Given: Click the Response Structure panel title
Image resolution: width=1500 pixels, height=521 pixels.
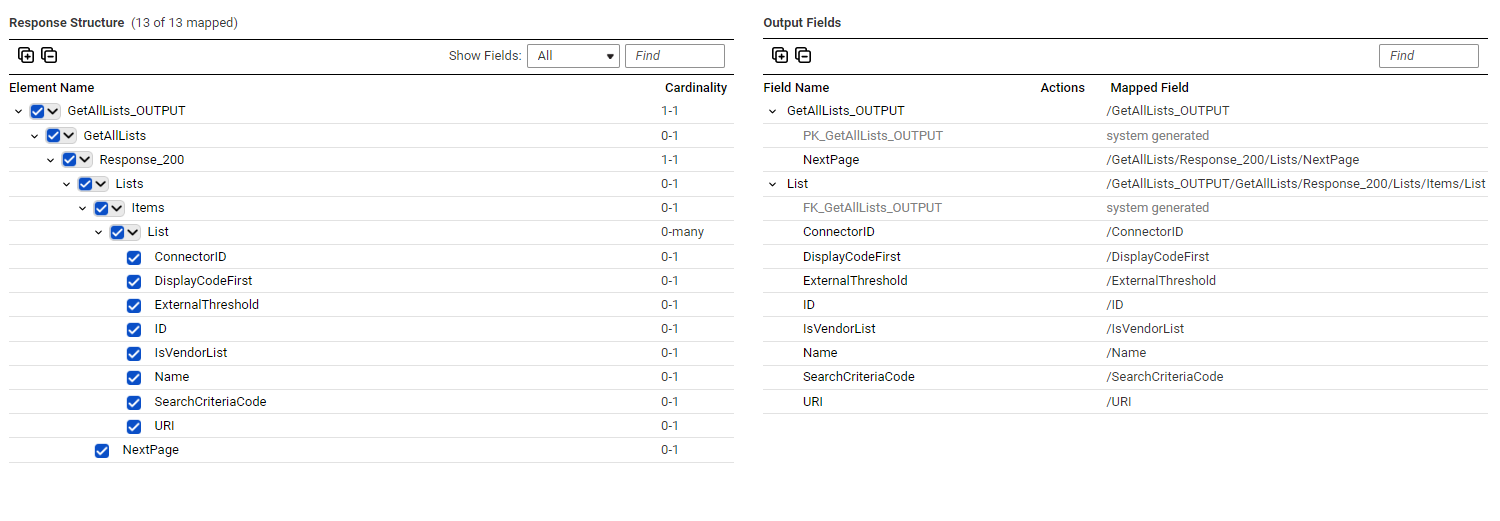Looking at the screenshot, I should click(67, 22).
